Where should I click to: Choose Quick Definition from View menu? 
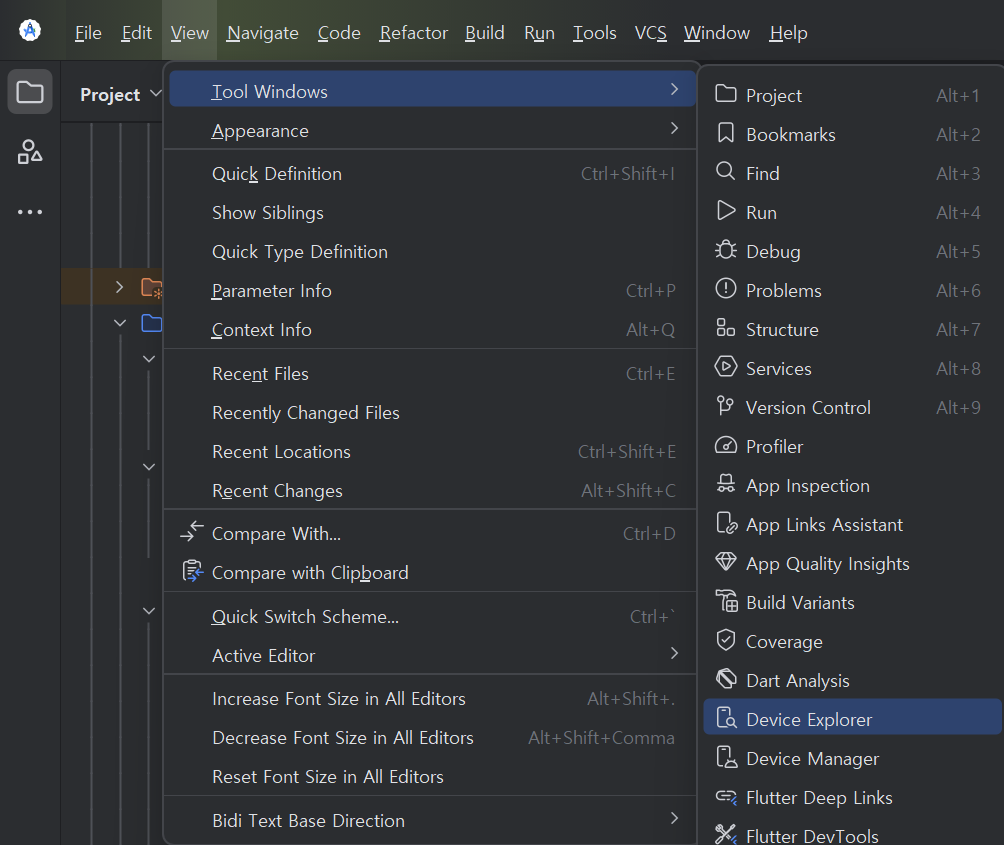pos(430,173)
